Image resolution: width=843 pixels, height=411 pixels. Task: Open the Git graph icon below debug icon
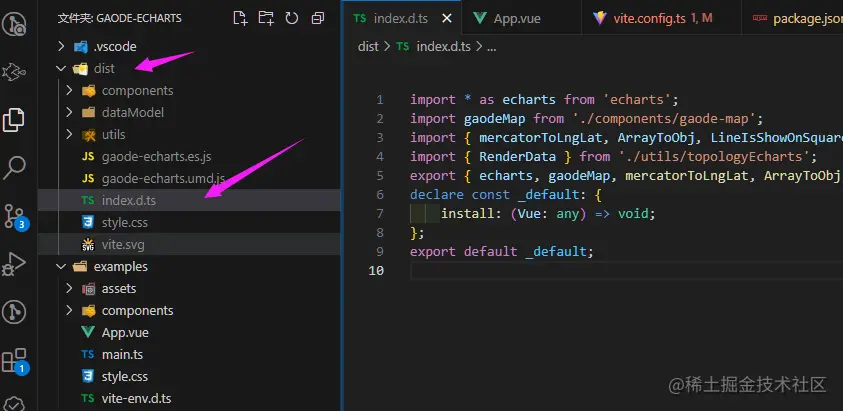(14, 312)
